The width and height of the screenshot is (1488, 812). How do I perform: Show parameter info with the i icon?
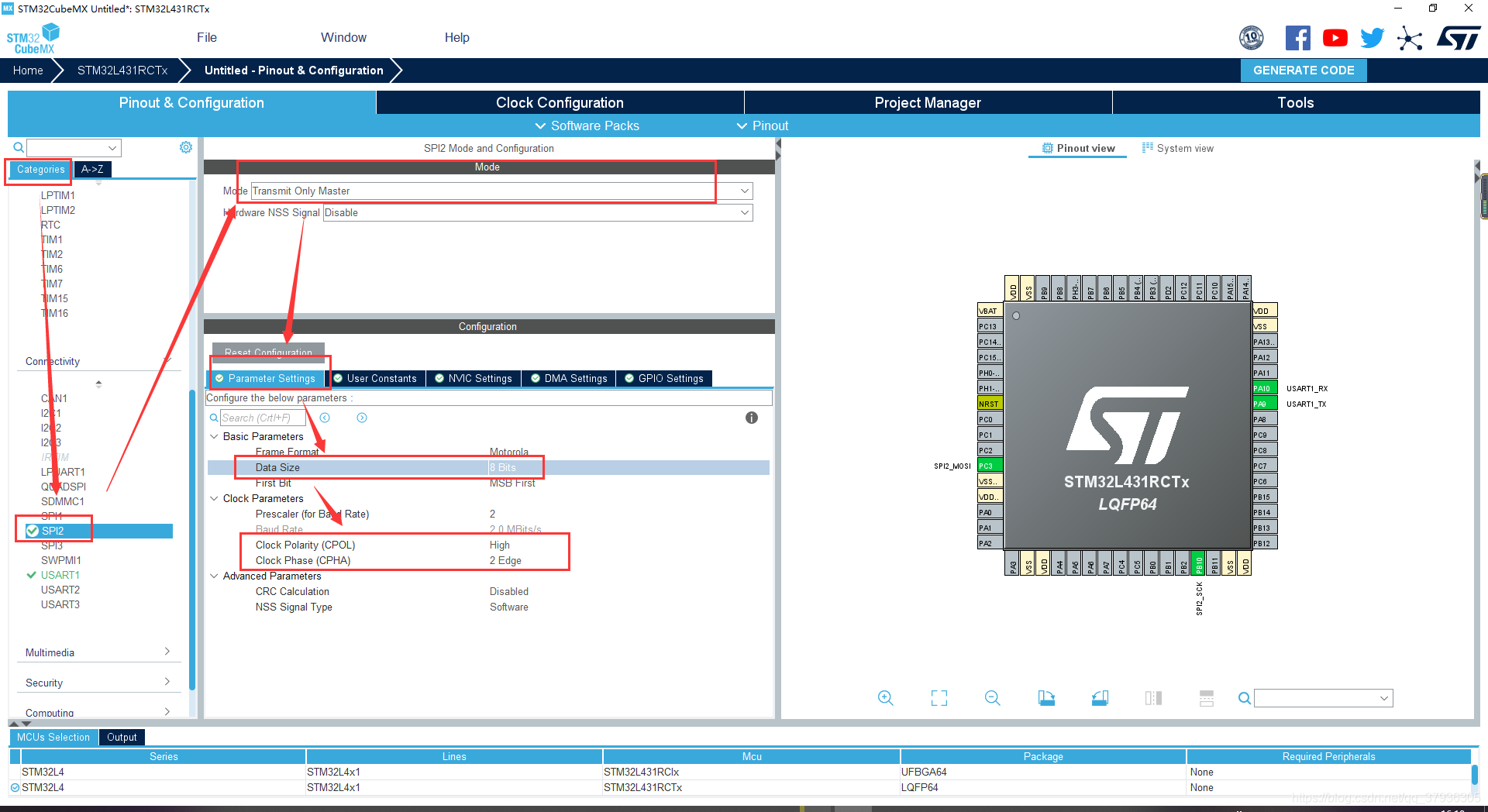click(752, 418)
